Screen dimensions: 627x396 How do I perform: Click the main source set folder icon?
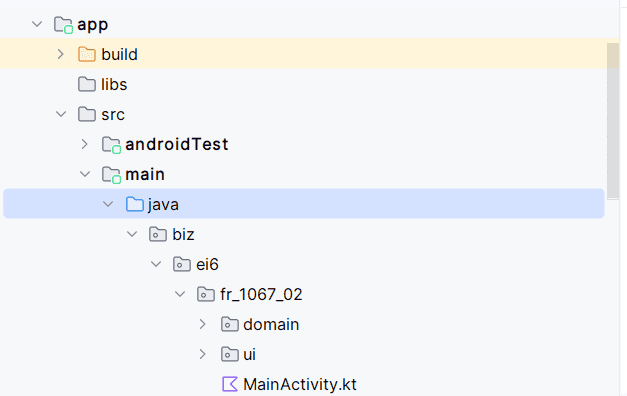point(111,175)
